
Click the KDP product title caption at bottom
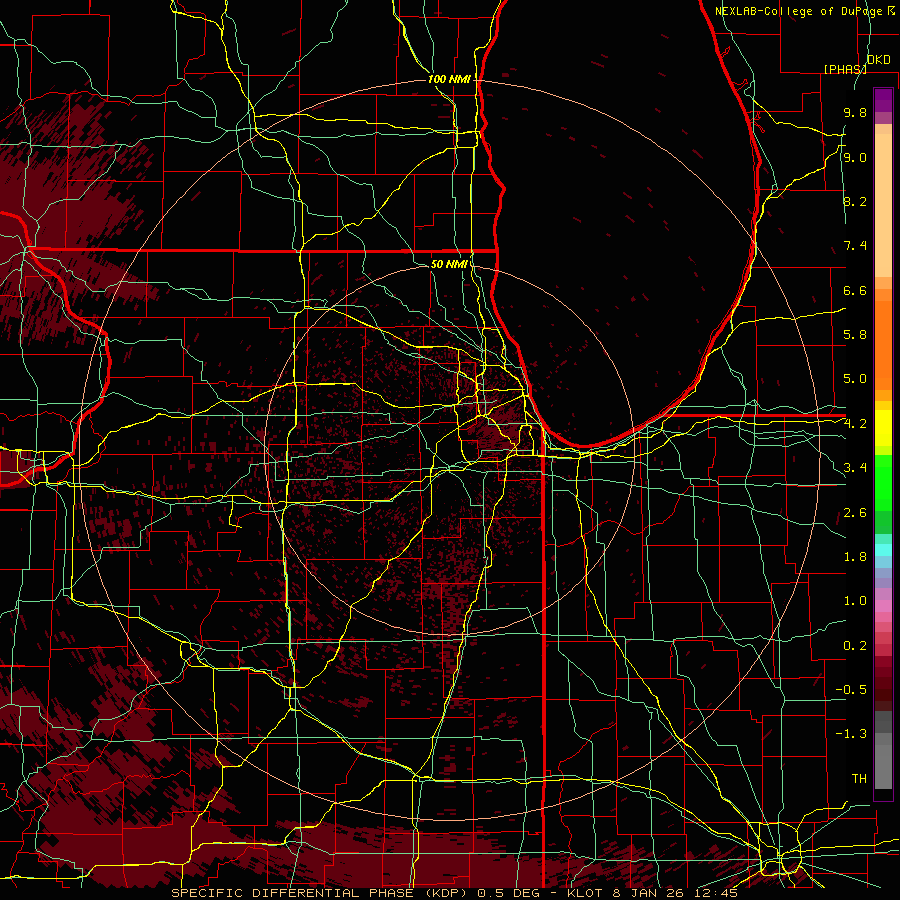click(x=455, y=893)
